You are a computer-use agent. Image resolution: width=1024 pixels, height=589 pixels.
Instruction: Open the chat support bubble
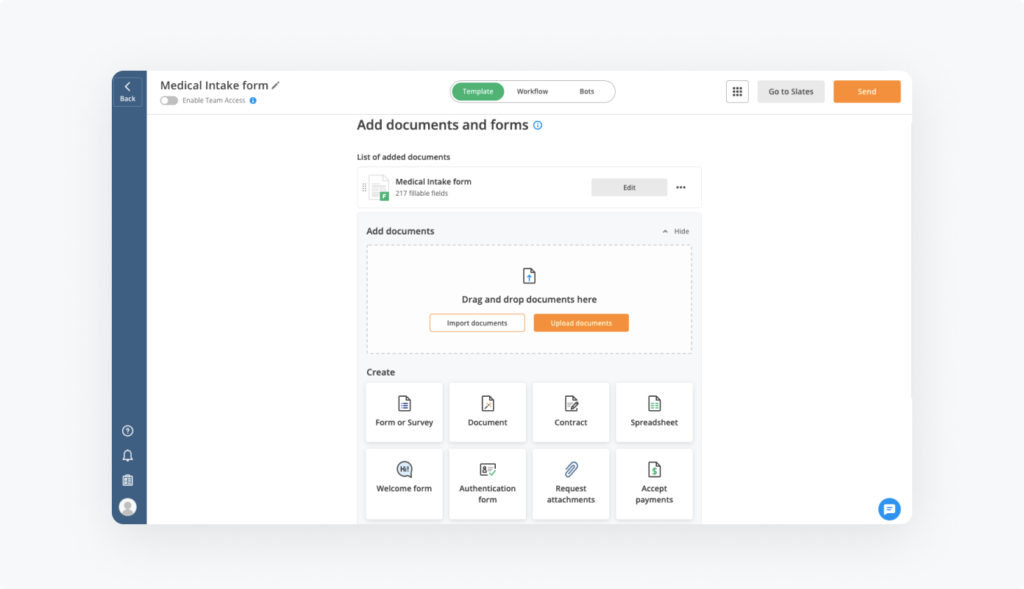[x=889, y=509]
